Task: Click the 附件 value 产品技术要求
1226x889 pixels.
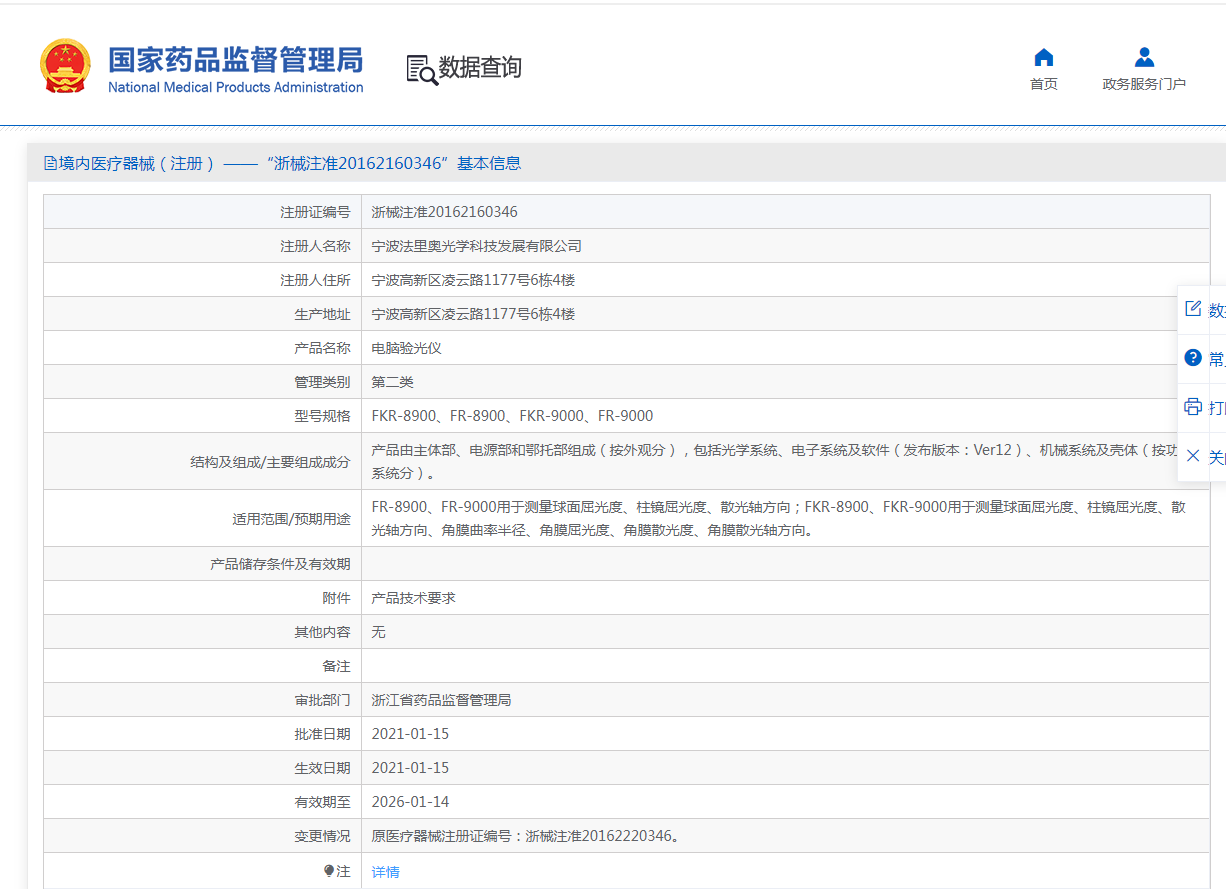Action: pyautogui.click(x=413, y=598)
